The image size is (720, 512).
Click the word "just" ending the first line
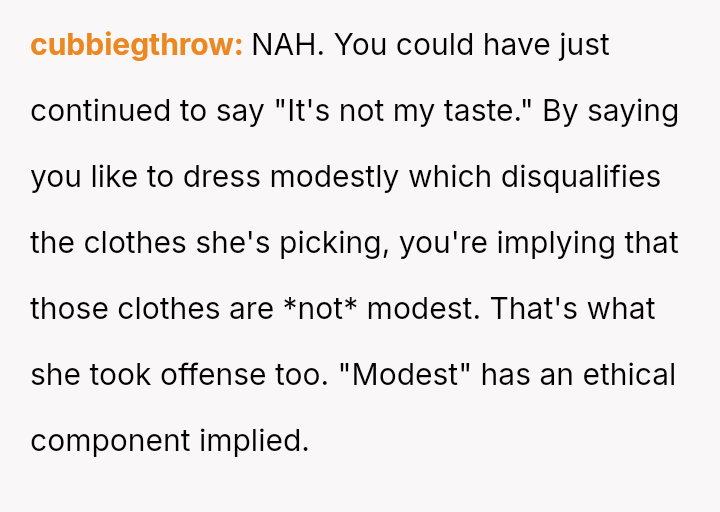(x=583, y=45)
